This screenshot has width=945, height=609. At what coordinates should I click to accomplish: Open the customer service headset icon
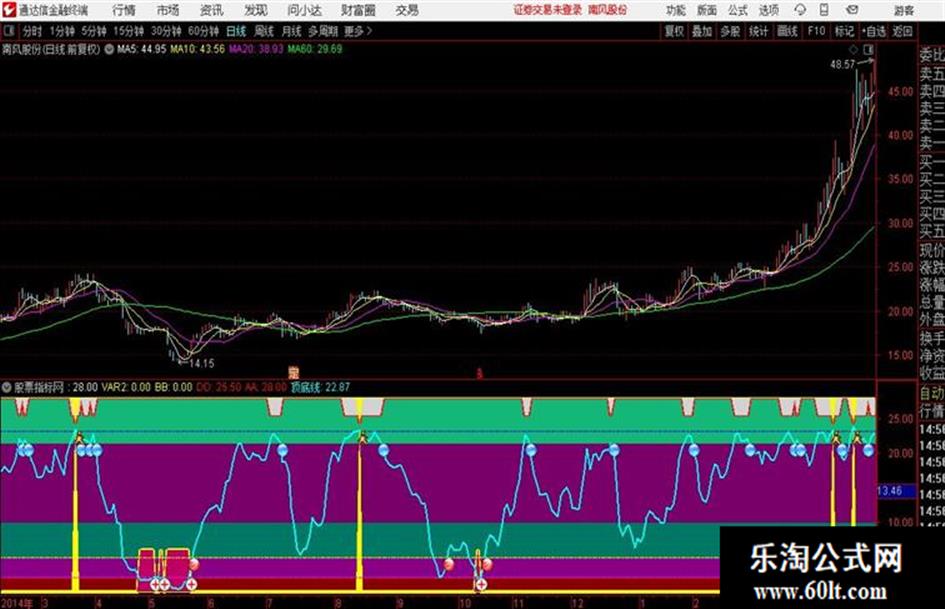click(x=800, y=10)
